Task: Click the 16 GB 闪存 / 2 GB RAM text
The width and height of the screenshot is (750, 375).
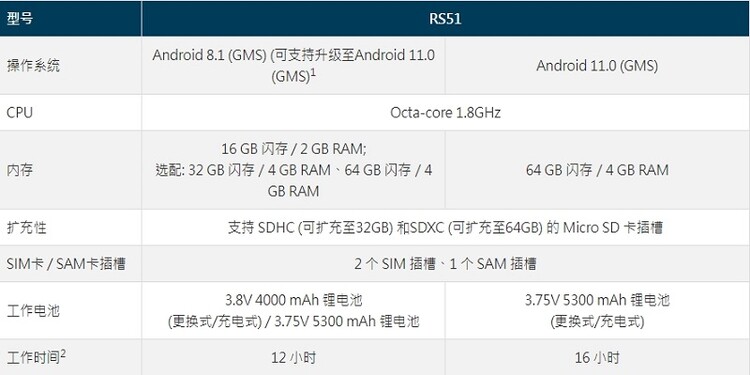Action: (x=293, y=149)
